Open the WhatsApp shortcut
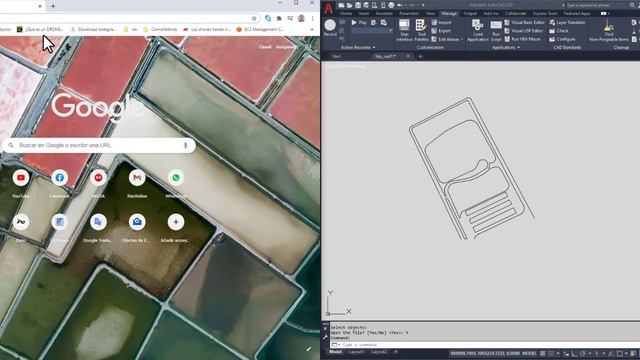This screenshot has width=640, height=360. 176,184
